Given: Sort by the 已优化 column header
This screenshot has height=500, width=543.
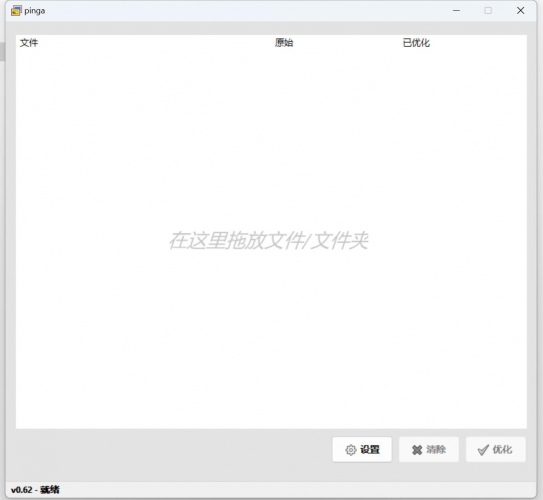Looking at the screenshot, I should tap(416, 43).
